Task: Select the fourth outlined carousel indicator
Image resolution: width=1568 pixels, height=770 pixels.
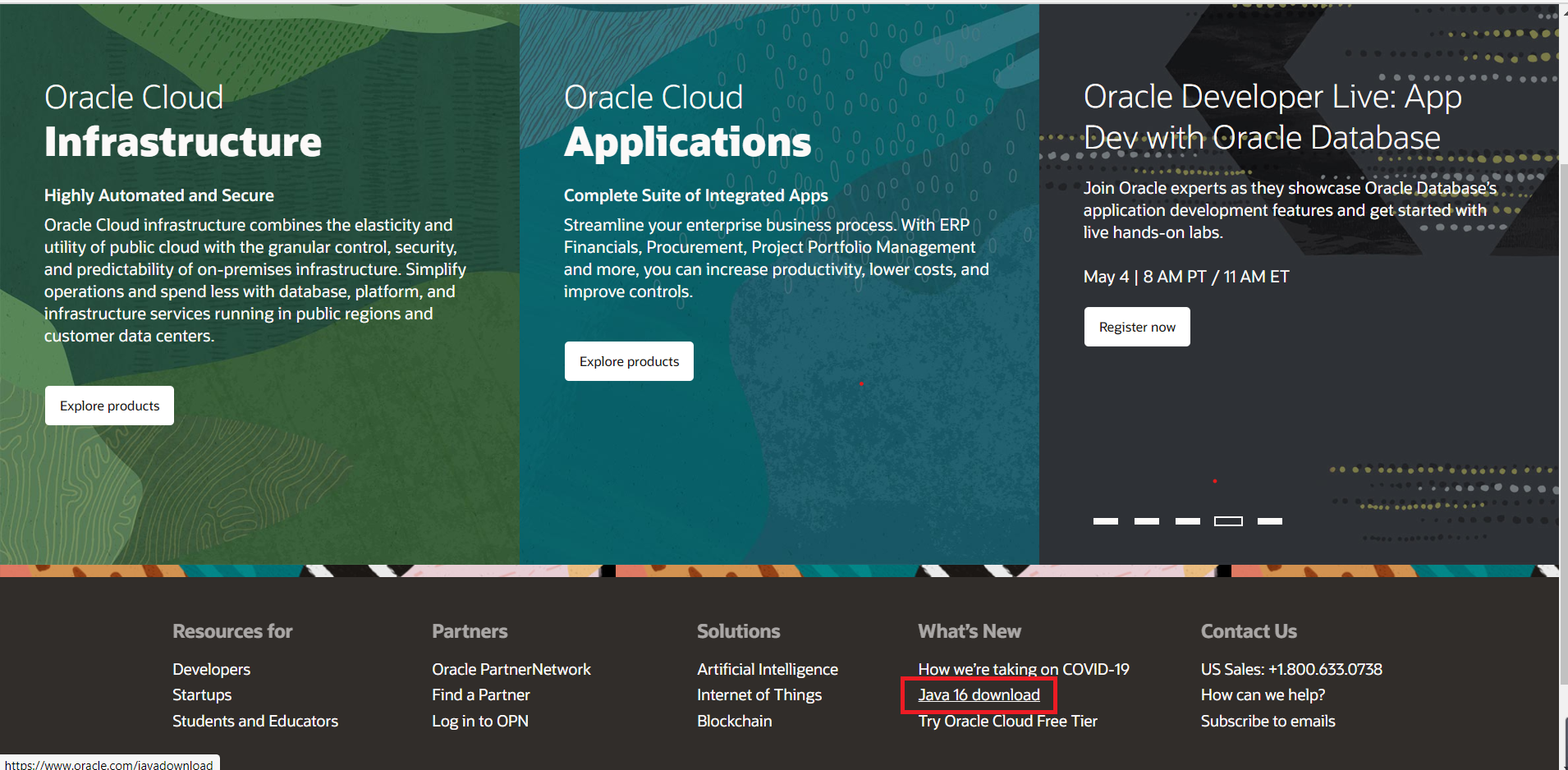Action: (x=1229, y=521)
